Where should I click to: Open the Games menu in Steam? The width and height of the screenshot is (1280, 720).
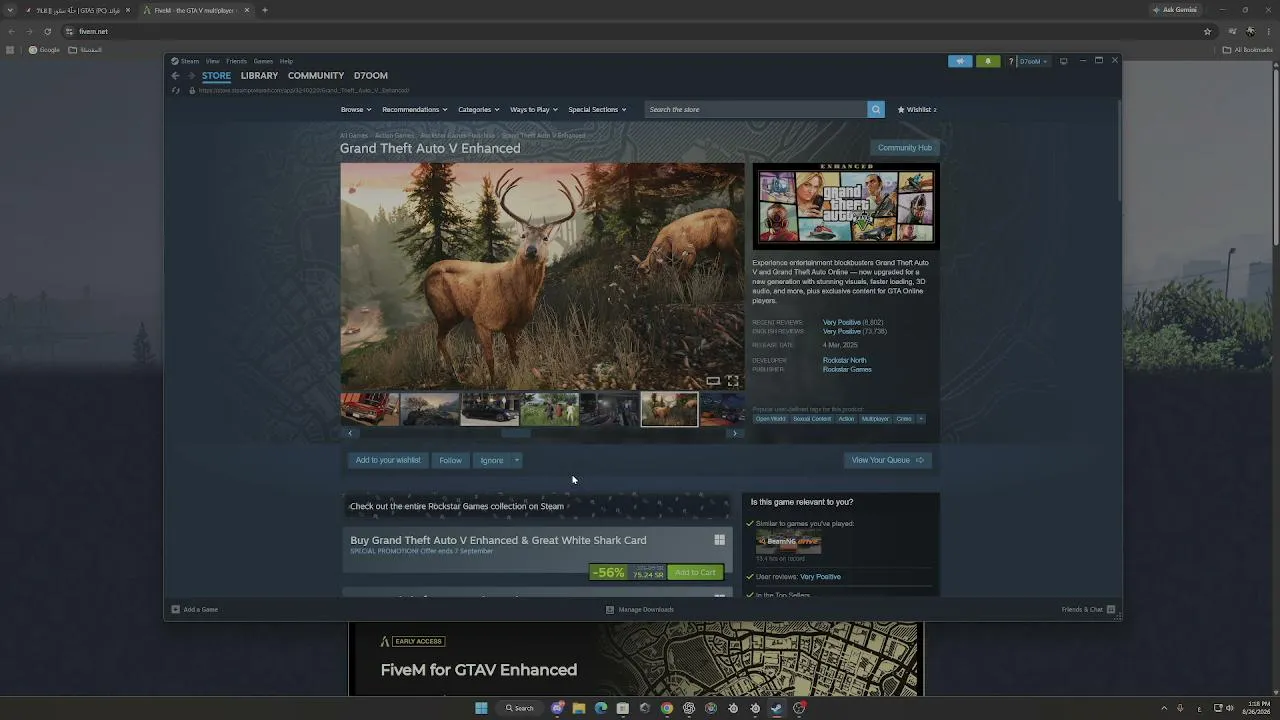[x=263, y=61]
